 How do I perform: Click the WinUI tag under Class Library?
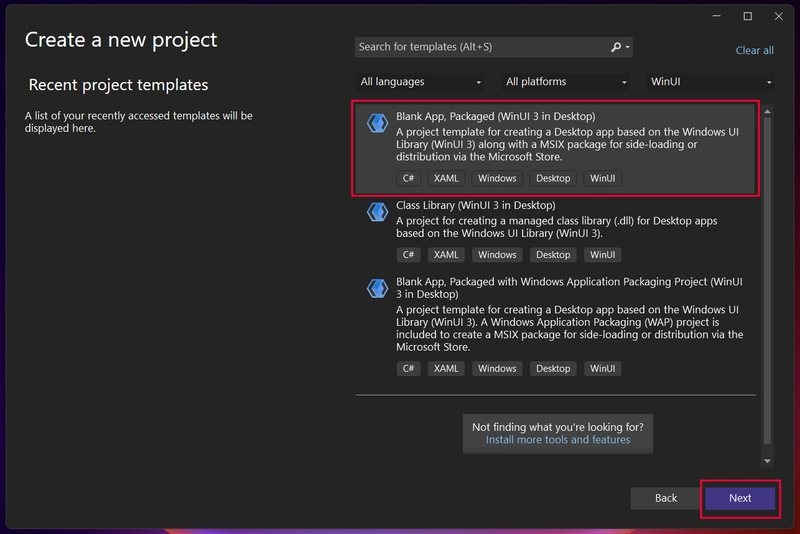point(603,255)
